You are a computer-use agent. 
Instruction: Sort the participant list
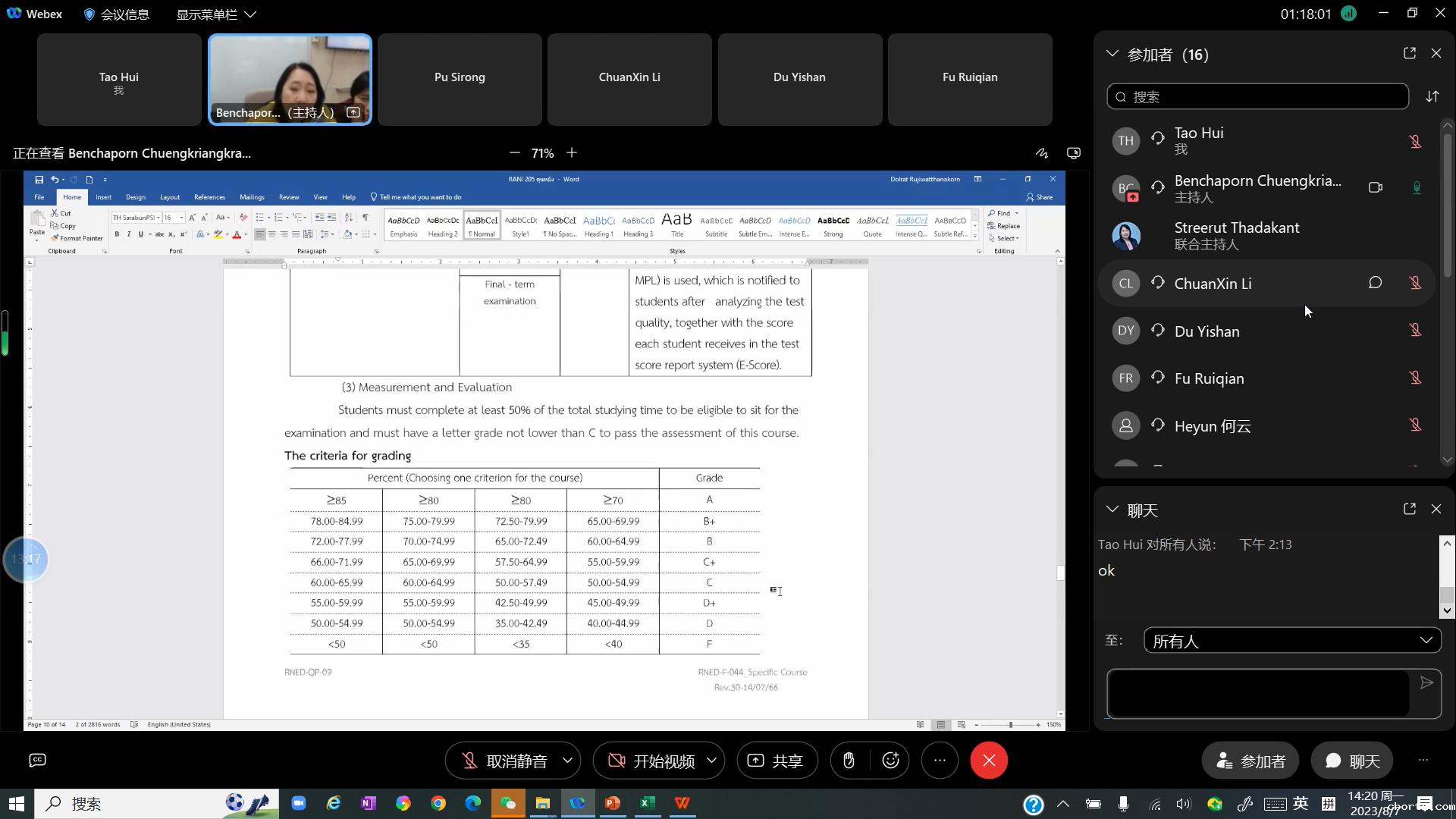[x=1432, y=96]
